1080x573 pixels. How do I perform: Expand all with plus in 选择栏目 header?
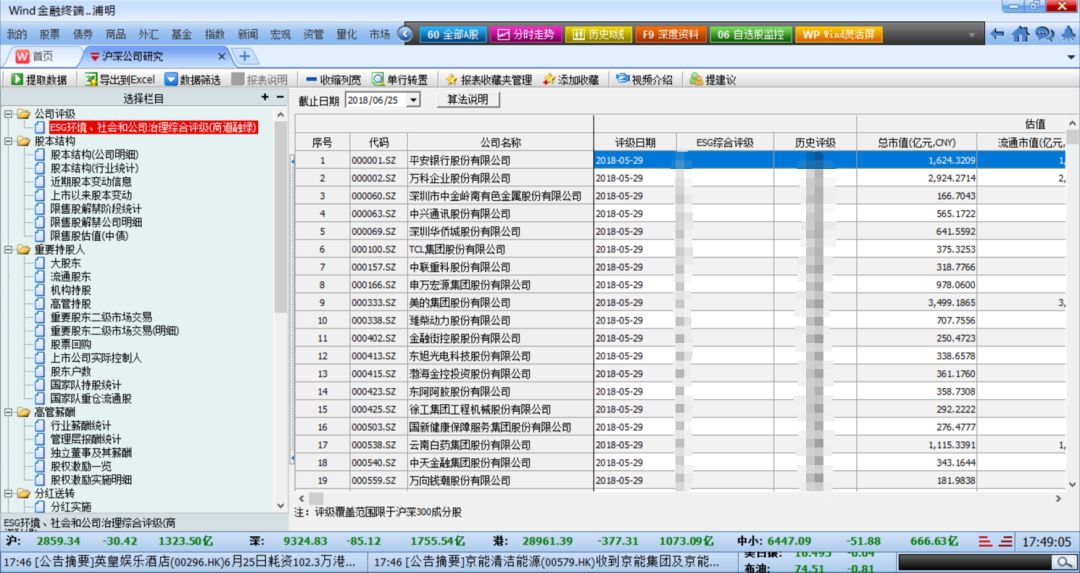point(265,98)
